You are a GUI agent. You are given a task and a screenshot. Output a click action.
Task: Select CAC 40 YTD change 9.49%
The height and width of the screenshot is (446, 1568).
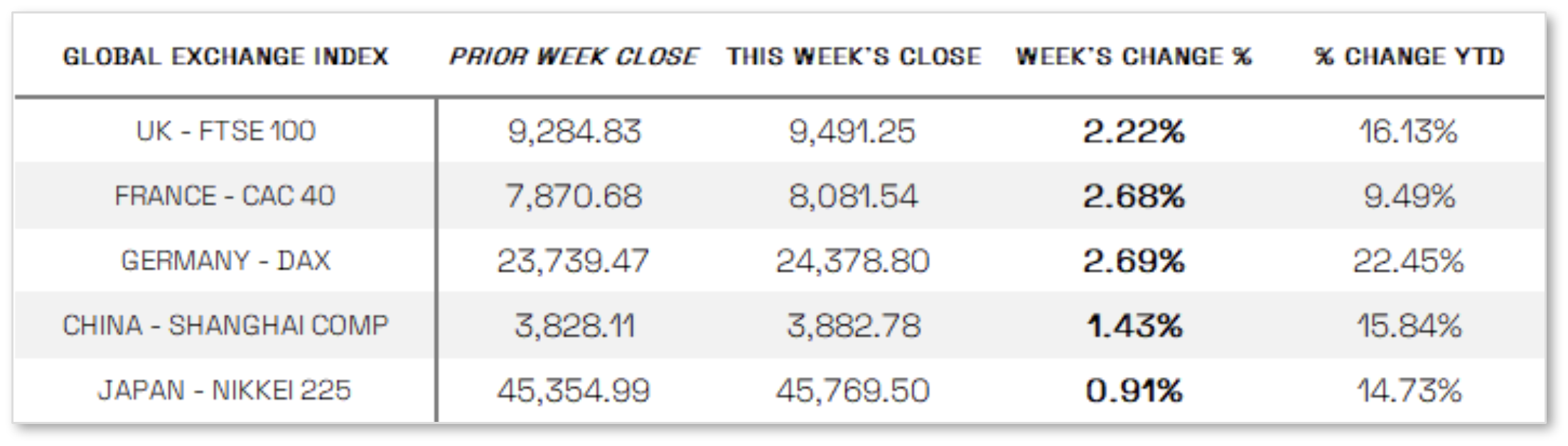(1409, 196)
